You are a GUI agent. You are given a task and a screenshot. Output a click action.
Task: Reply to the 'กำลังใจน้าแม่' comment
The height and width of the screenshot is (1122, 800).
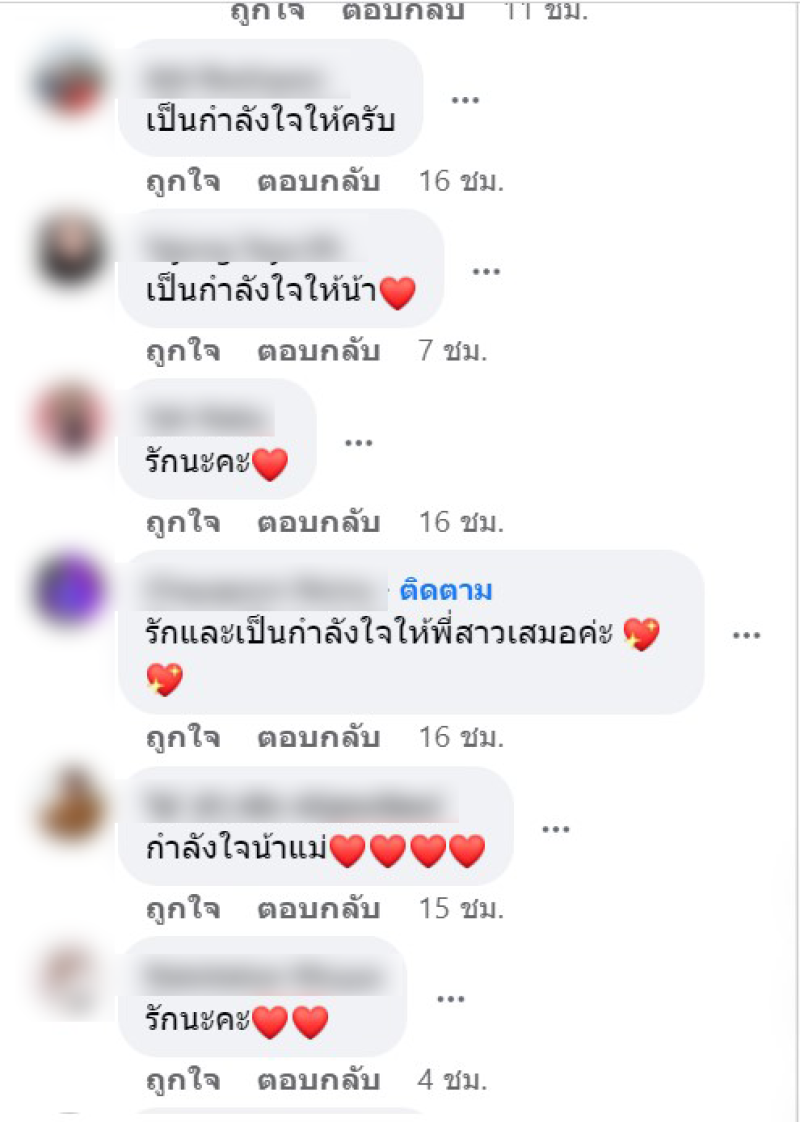(x=318, y=909)
